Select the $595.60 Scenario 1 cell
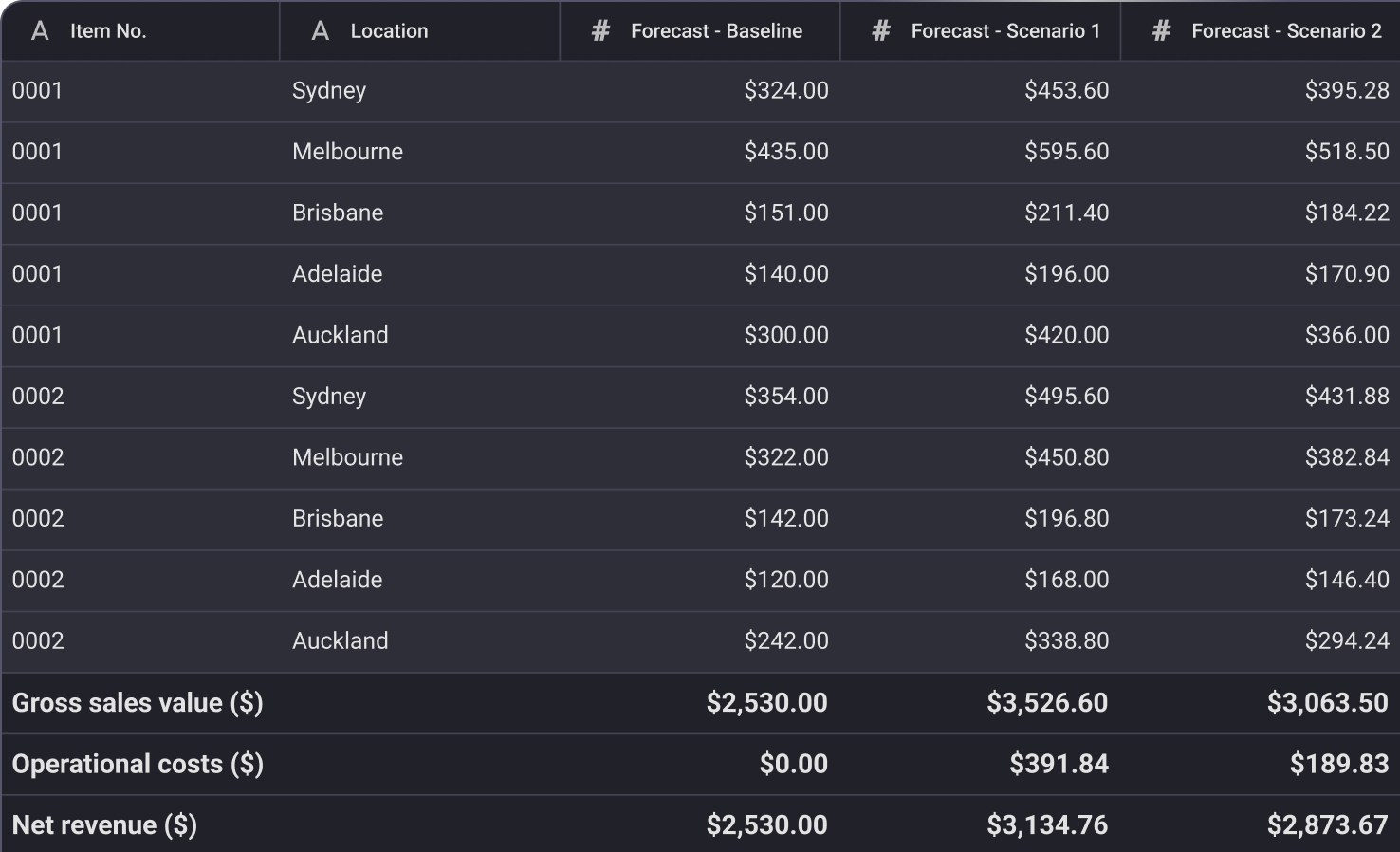 [x=1066, y=152]
